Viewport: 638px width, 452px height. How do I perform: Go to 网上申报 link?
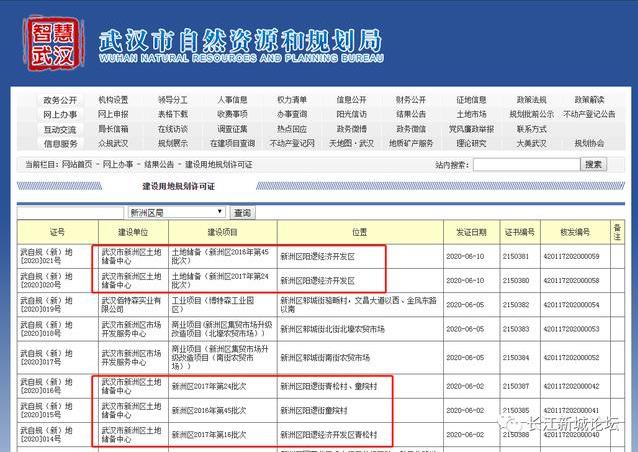point(113,114)
